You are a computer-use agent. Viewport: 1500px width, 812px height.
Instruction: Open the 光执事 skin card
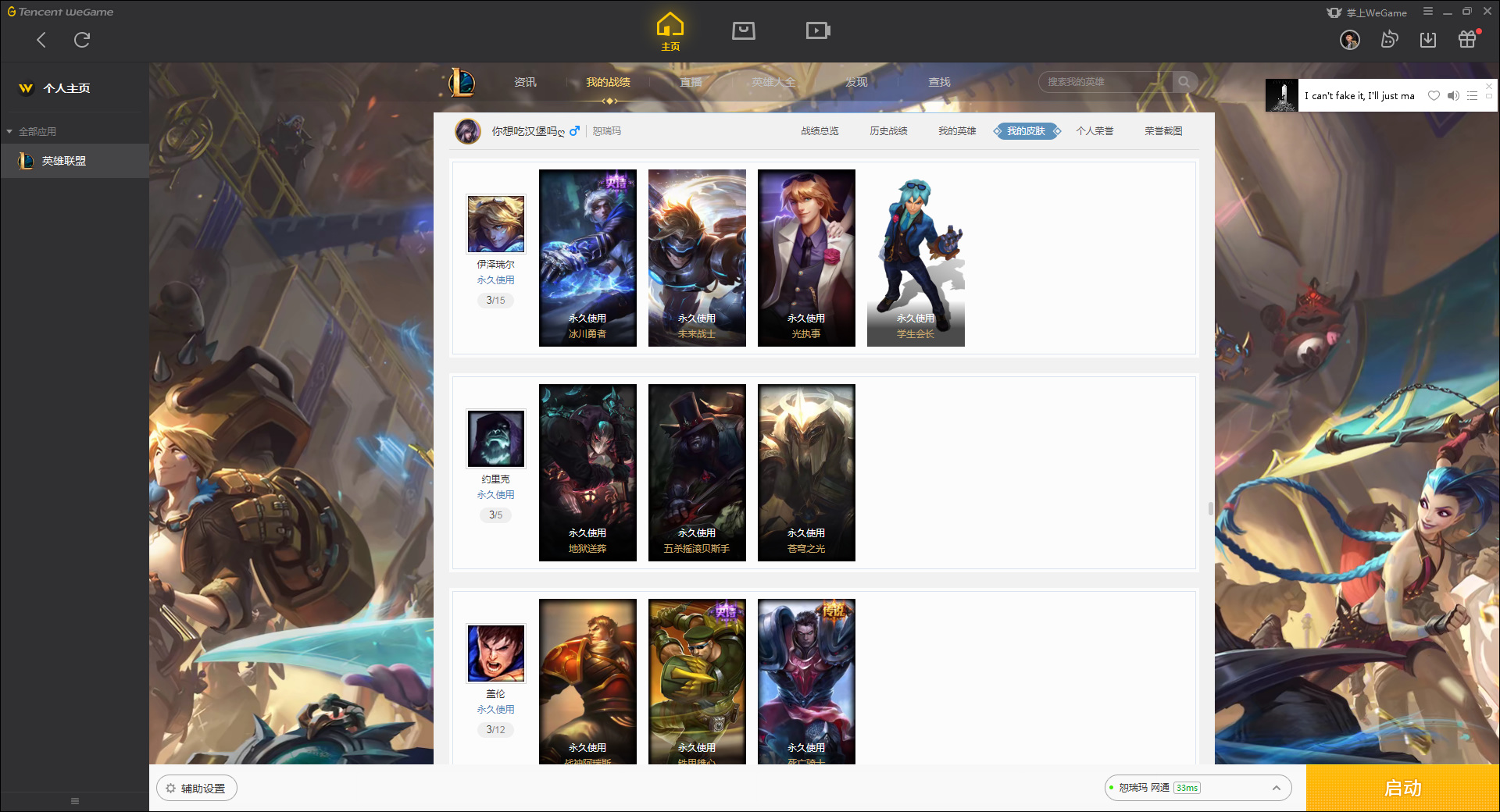point(806,258)
